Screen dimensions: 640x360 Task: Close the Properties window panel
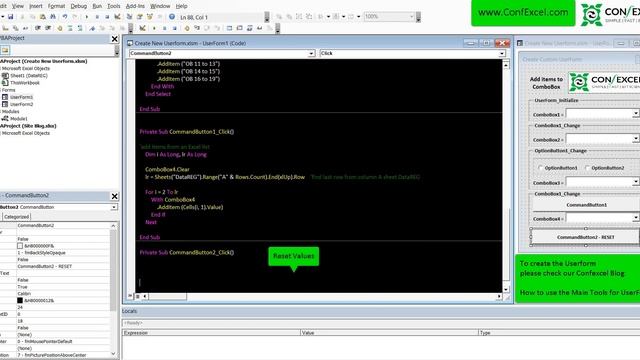[x=115, y=196]
